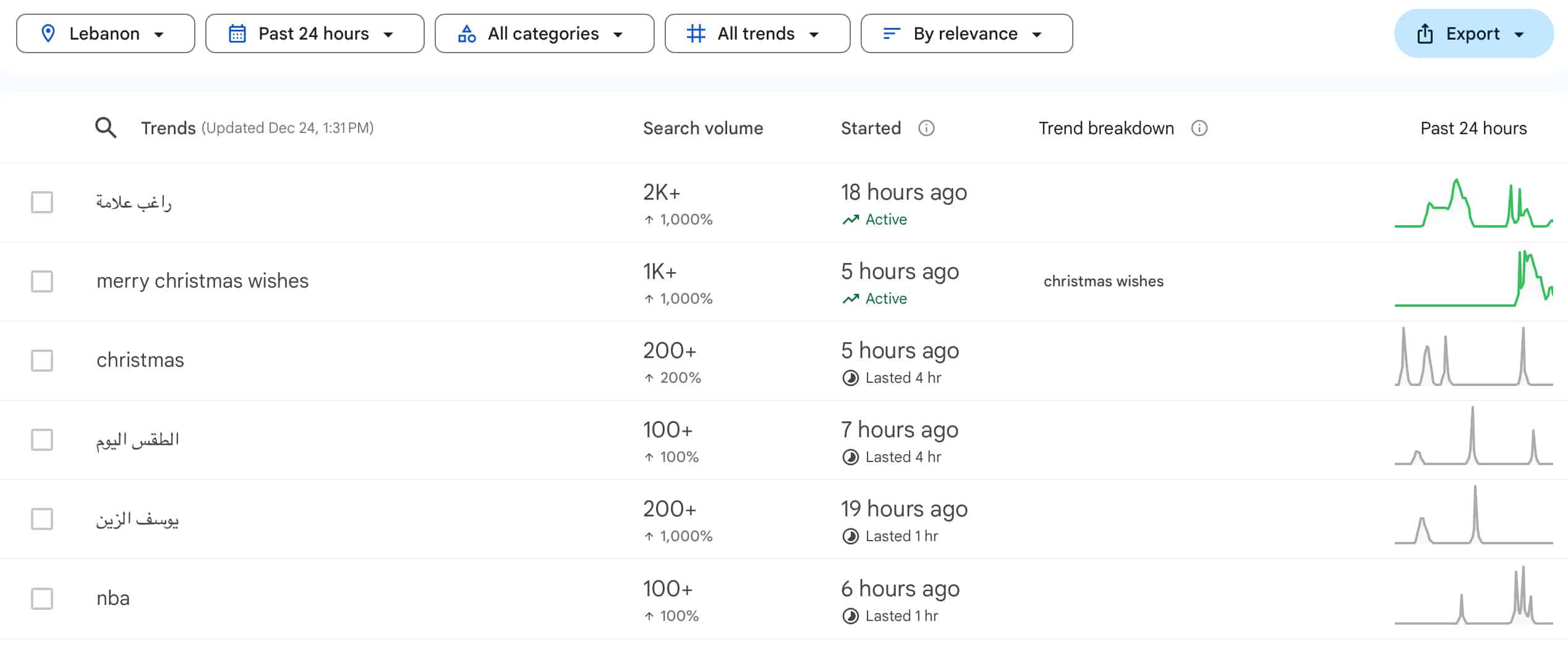Screen dimensions: 1568x647
Task: Click the search magnifier icon beside Trends
Action: [x=106, y=128]
